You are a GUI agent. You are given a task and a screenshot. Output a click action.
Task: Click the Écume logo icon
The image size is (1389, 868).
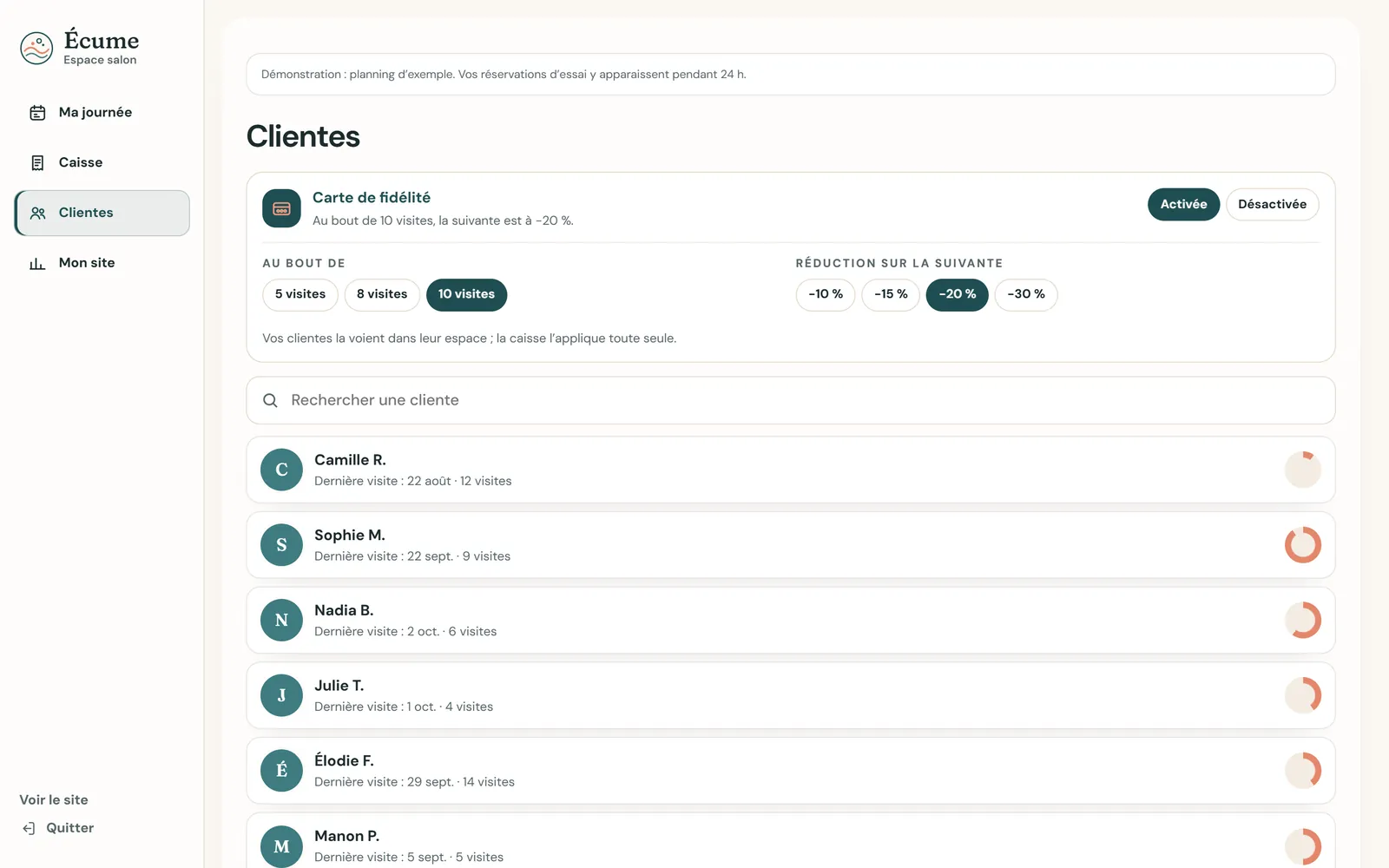point(36,49)
